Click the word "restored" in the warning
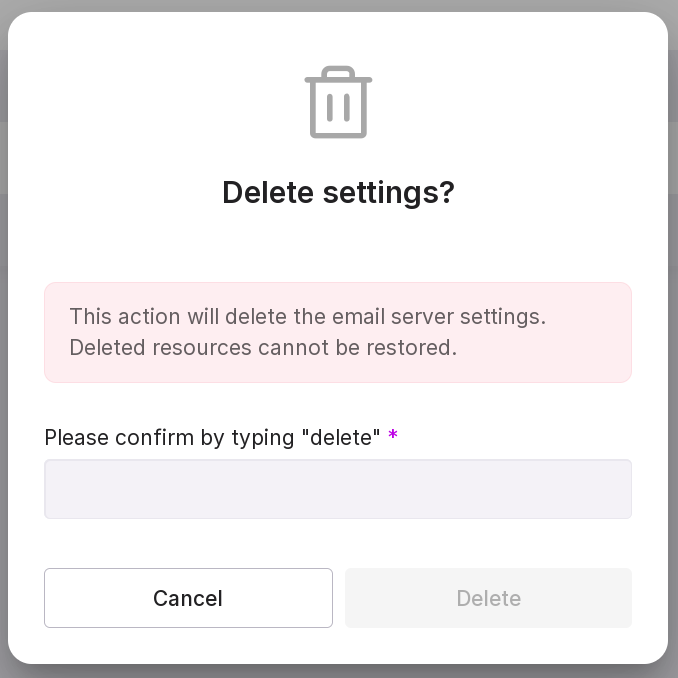Image resolution: width=678 pixels, height=678 pixels. [418, 348]
